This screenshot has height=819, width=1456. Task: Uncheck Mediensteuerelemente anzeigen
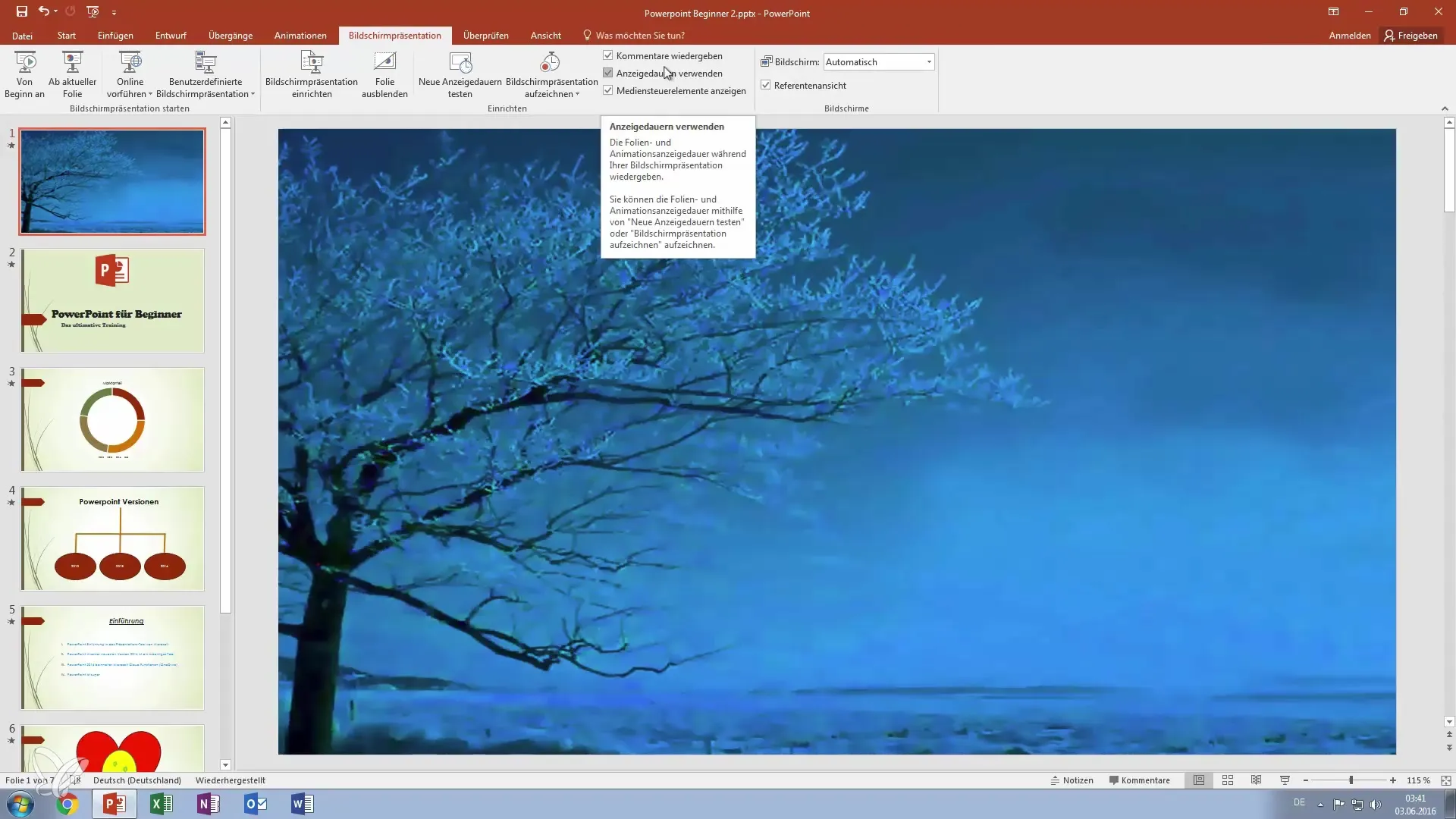pyautogui.click(x=607, y=90)
